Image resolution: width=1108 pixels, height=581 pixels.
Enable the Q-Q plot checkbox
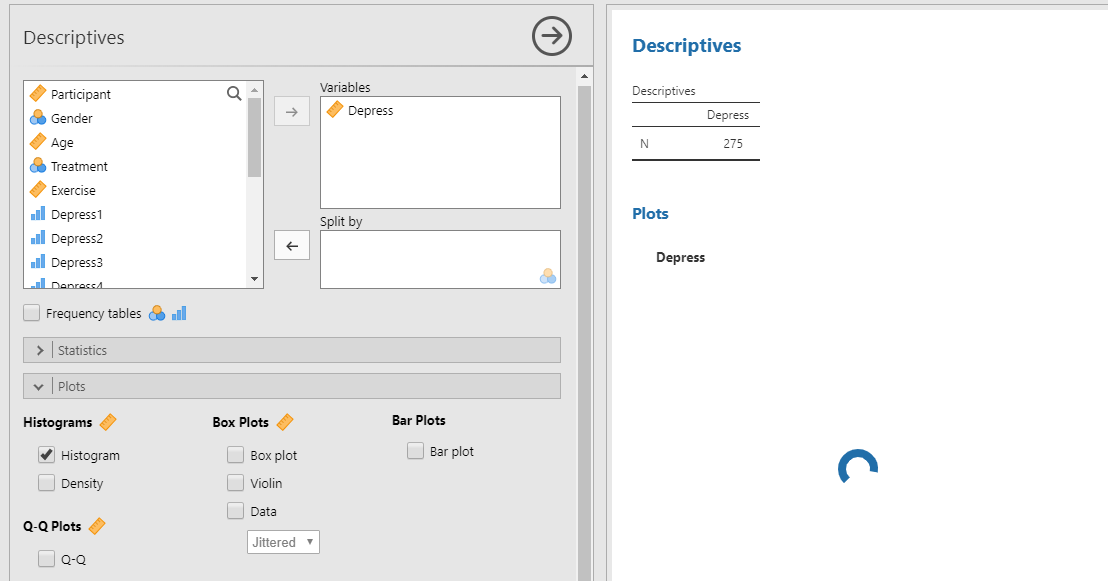pos(47,559)
